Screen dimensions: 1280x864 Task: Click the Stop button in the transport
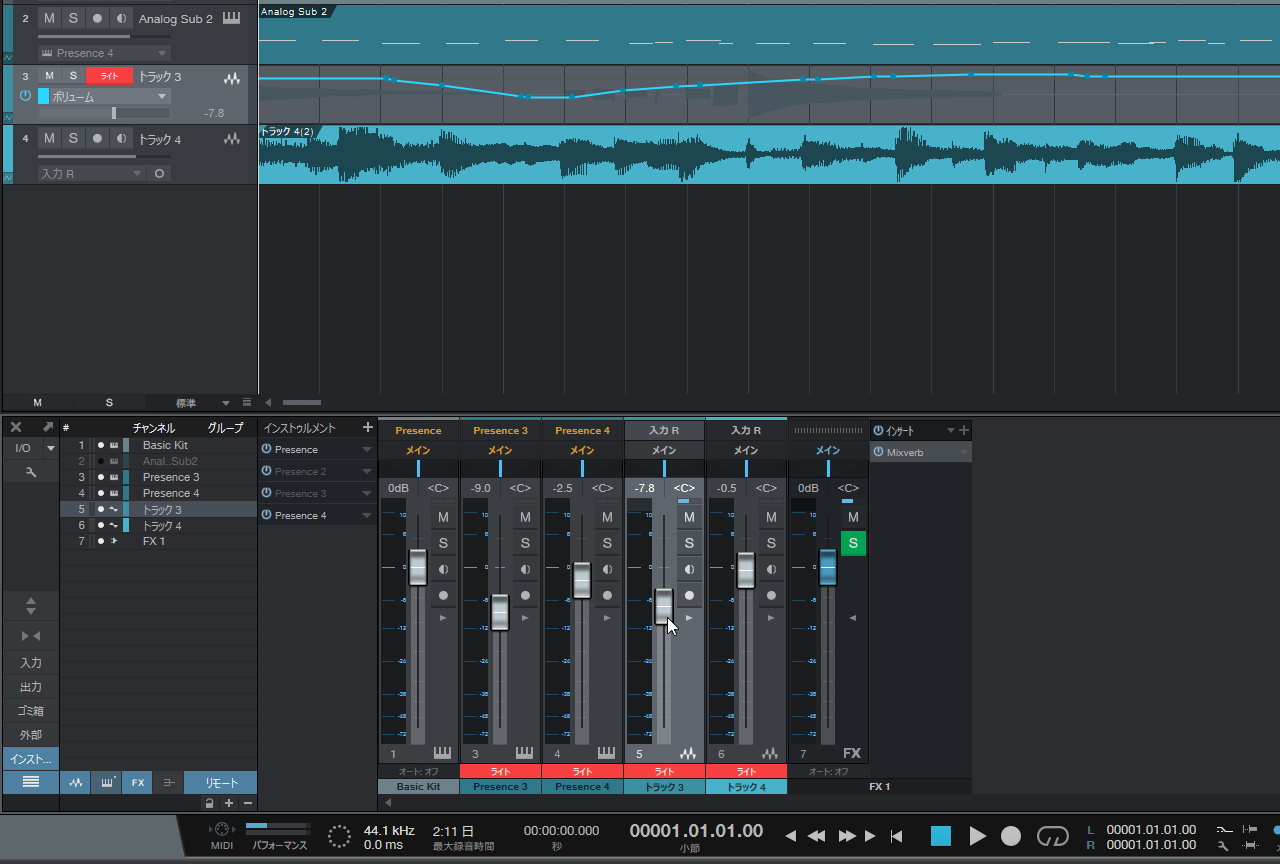(941, 836)
